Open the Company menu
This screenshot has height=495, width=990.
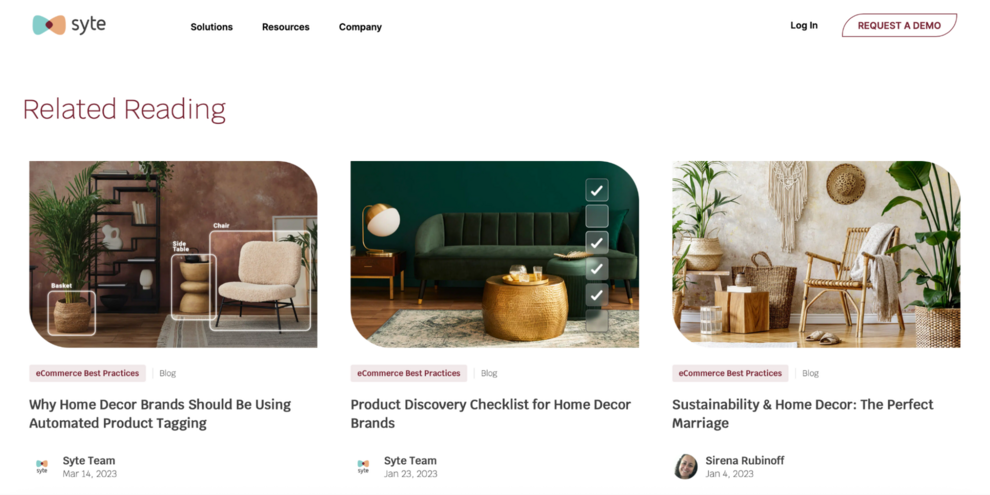(361, 27)
